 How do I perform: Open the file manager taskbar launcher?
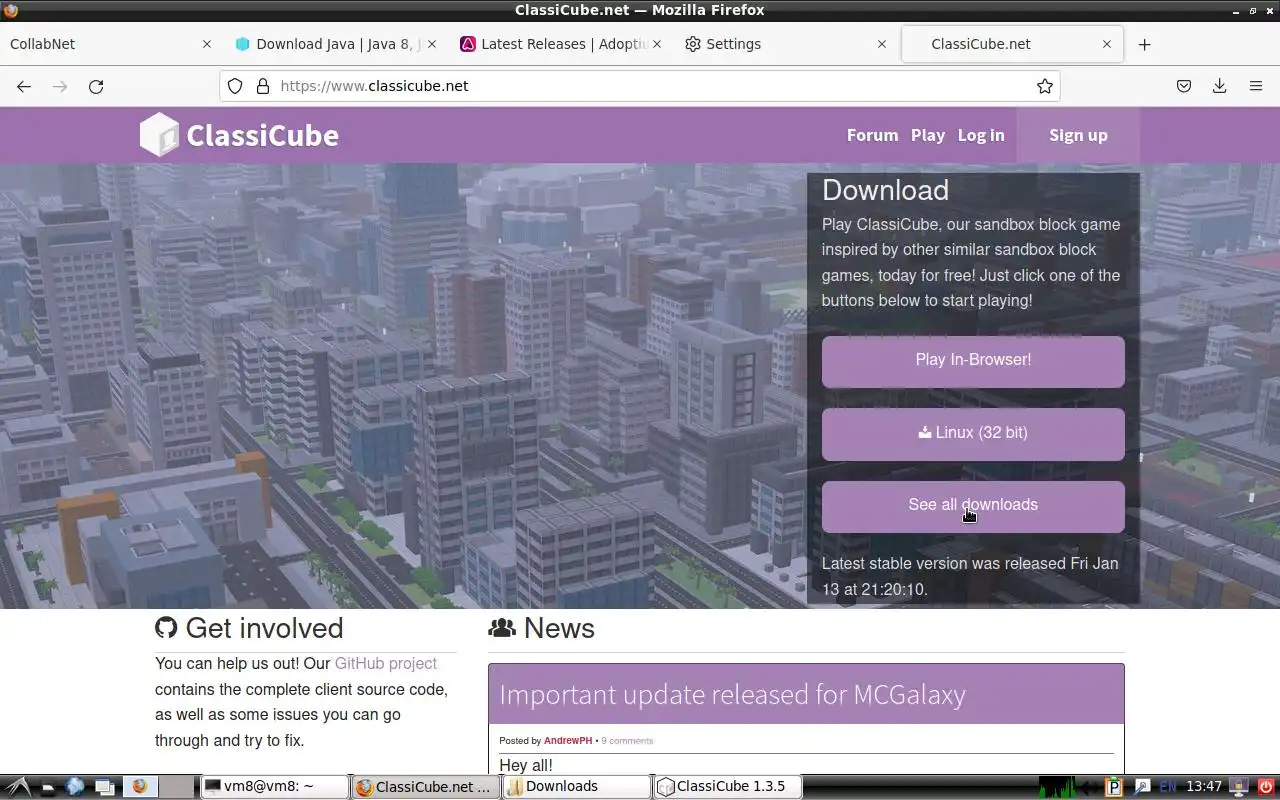(x=47, y=787)
